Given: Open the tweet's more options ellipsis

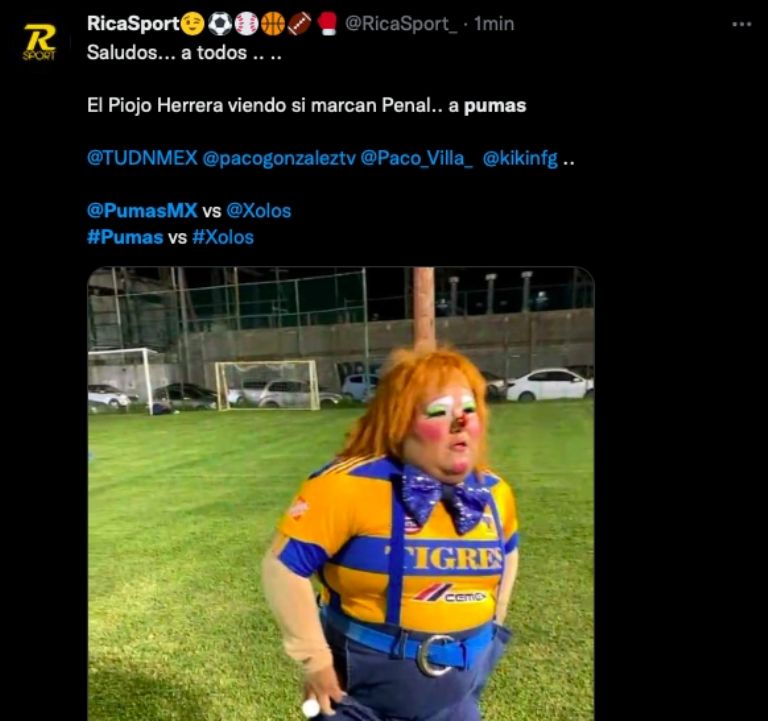Looking at the screenshot, I should pos(741,24).
